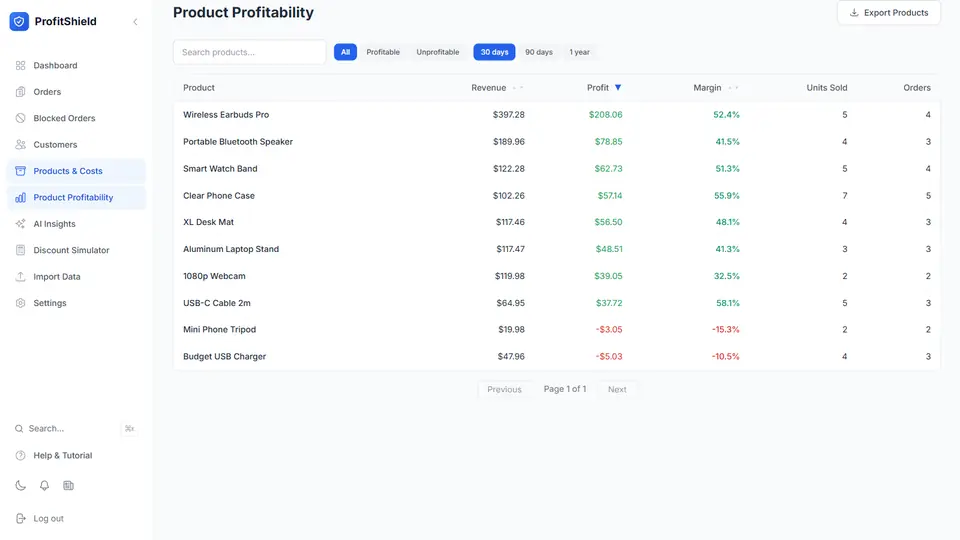Switch to the 90 days range
Viewport: 960px width, 540px height.
tap(539, 52)
